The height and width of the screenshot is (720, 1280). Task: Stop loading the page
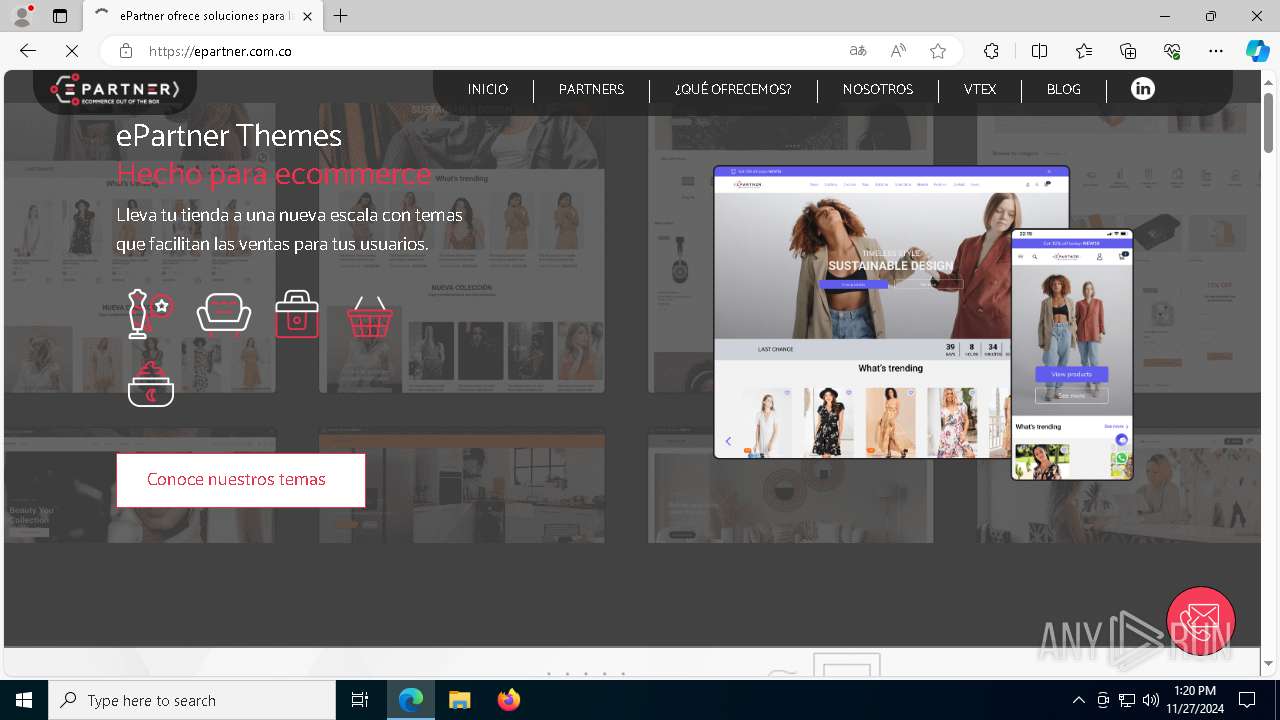click(72, 51)
